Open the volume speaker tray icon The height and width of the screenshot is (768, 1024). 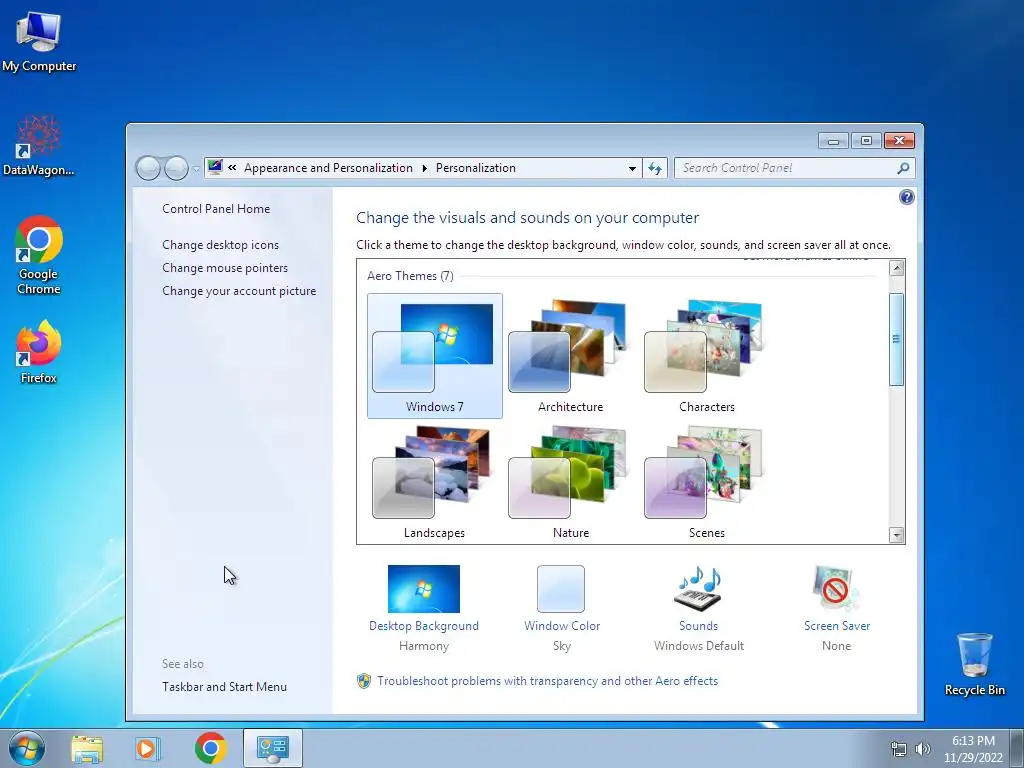923,749
